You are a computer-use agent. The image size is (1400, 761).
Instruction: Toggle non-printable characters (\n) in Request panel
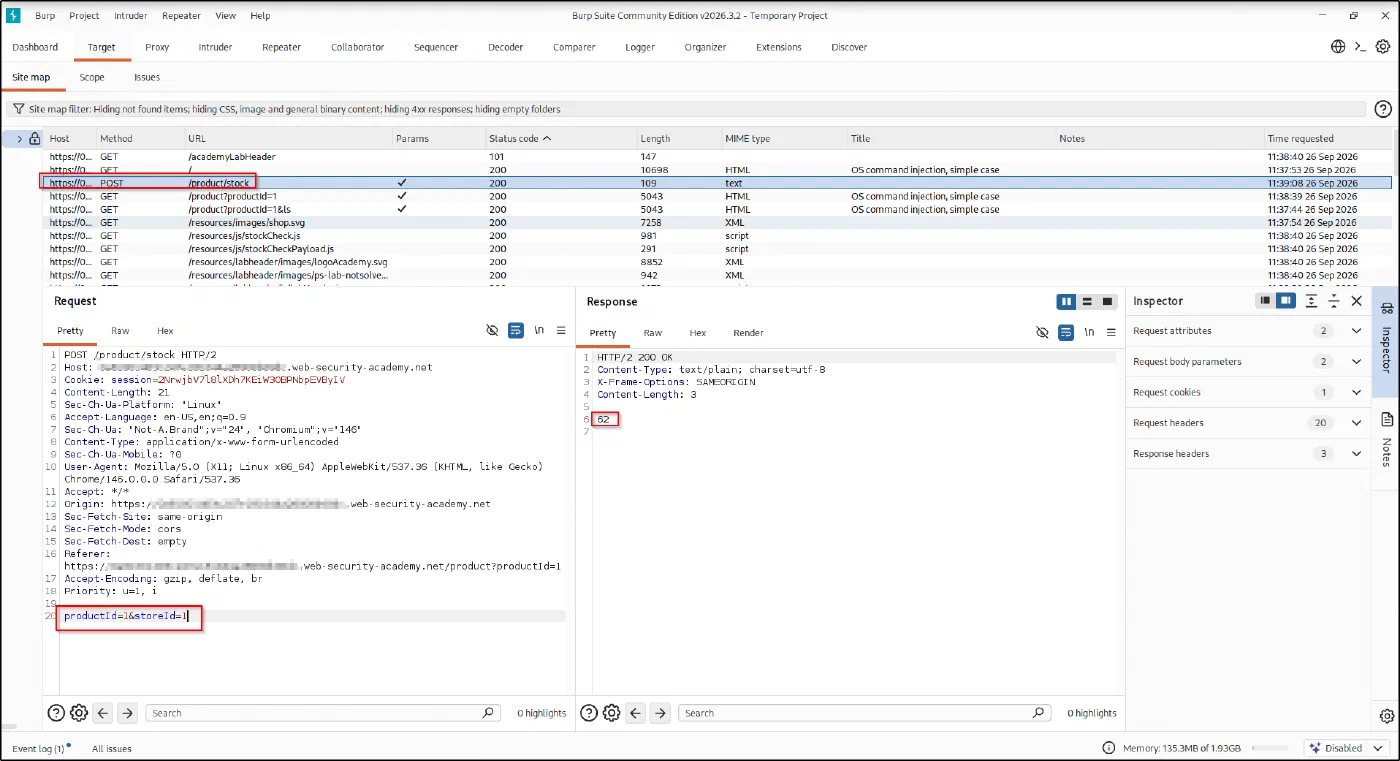pyautogui.click(x=539, y=331)
